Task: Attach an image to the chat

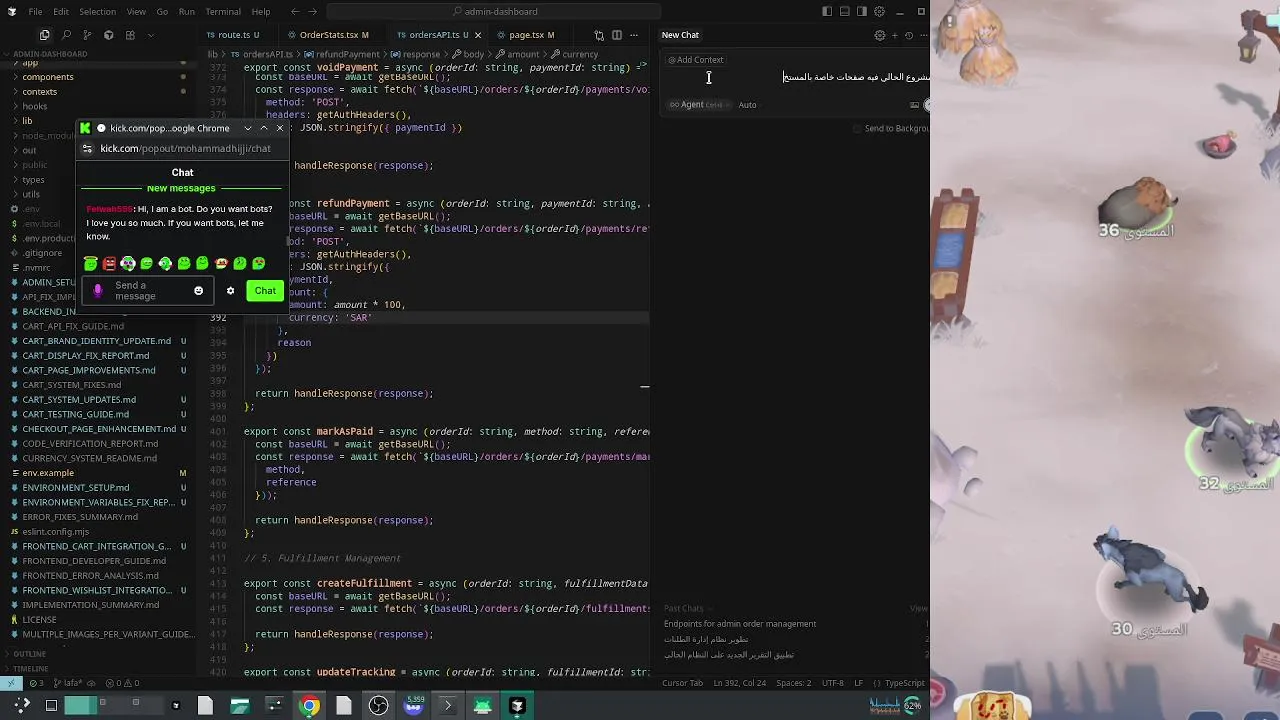Action: (914, 105)
